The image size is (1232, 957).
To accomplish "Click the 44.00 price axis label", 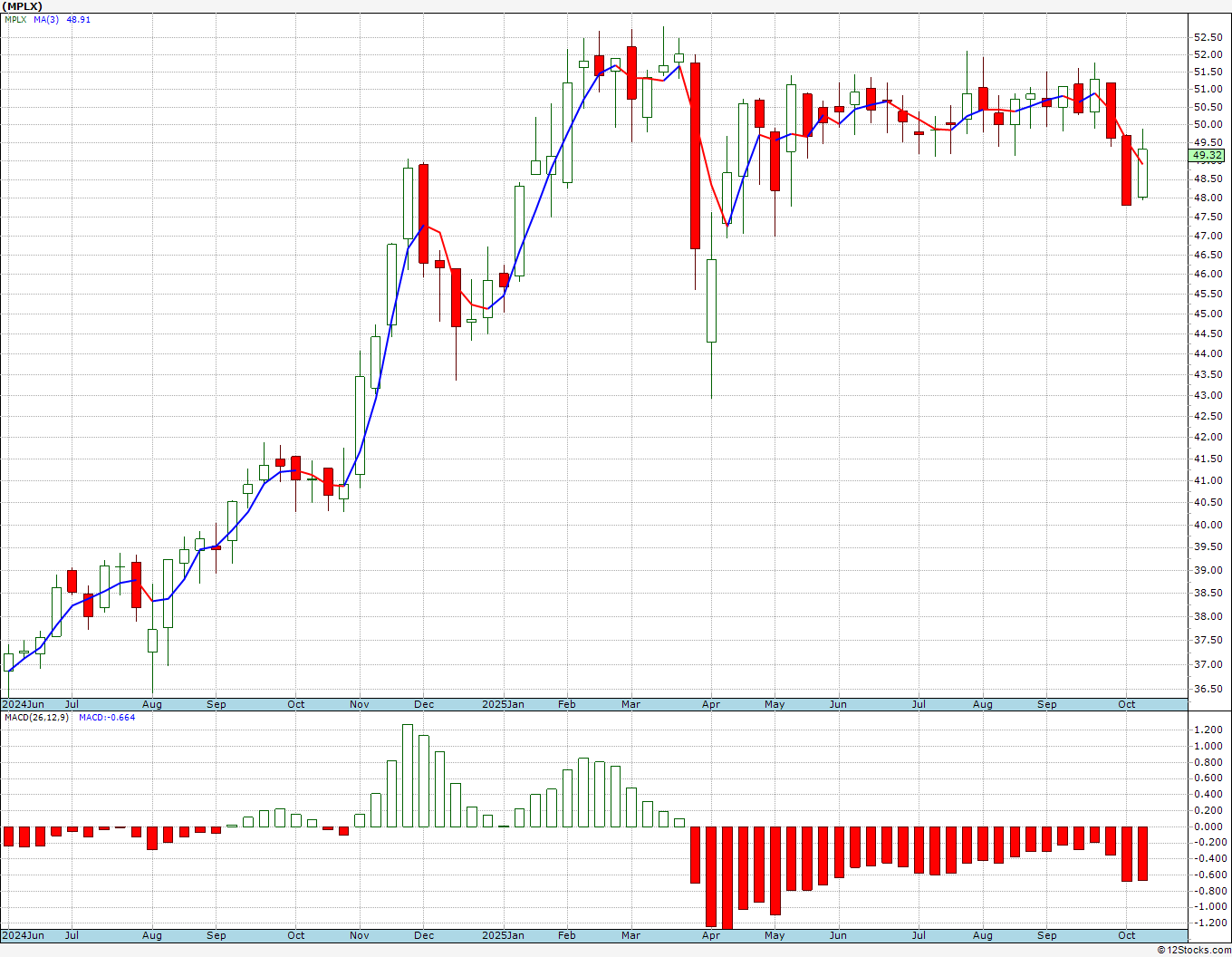I will (x=1208, y=353).
